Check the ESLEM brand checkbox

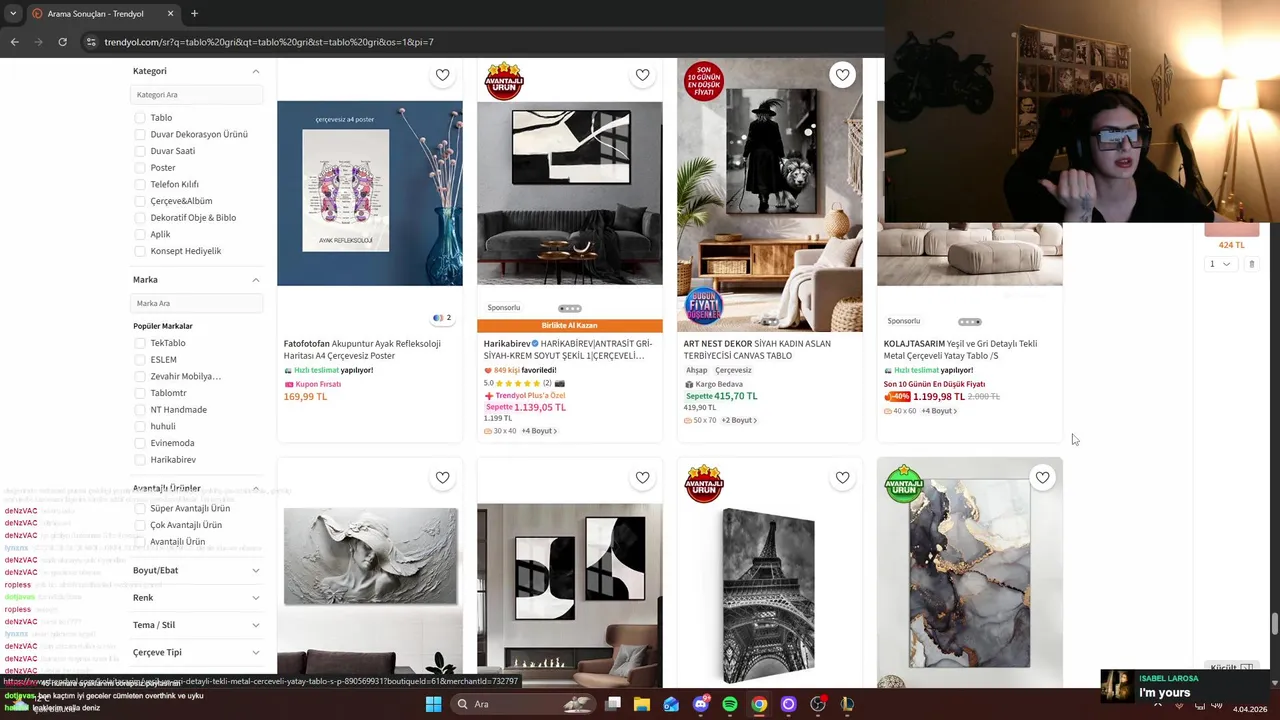[x=140, y=360]
